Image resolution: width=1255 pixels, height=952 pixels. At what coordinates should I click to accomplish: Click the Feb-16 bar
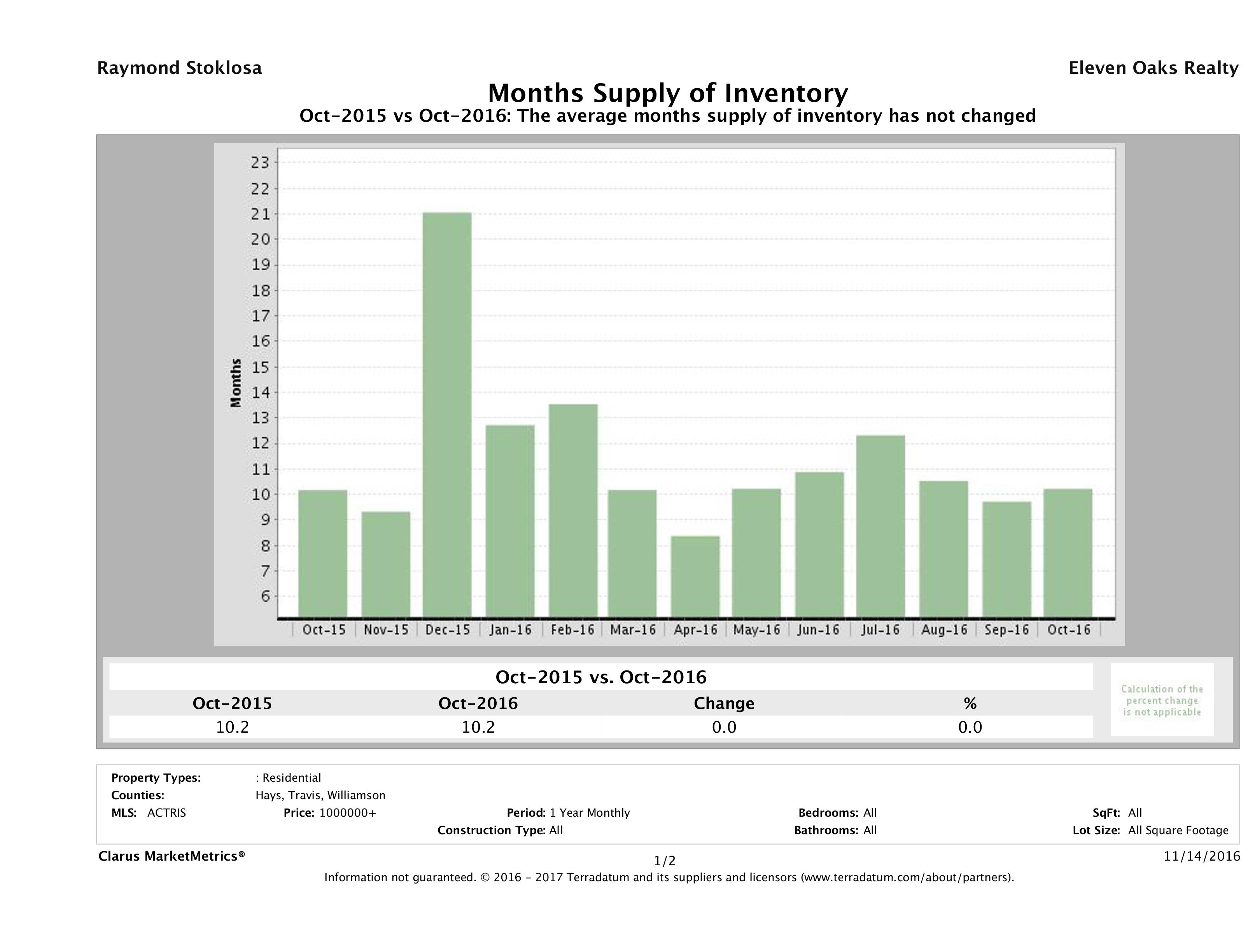tap(573, 510)
